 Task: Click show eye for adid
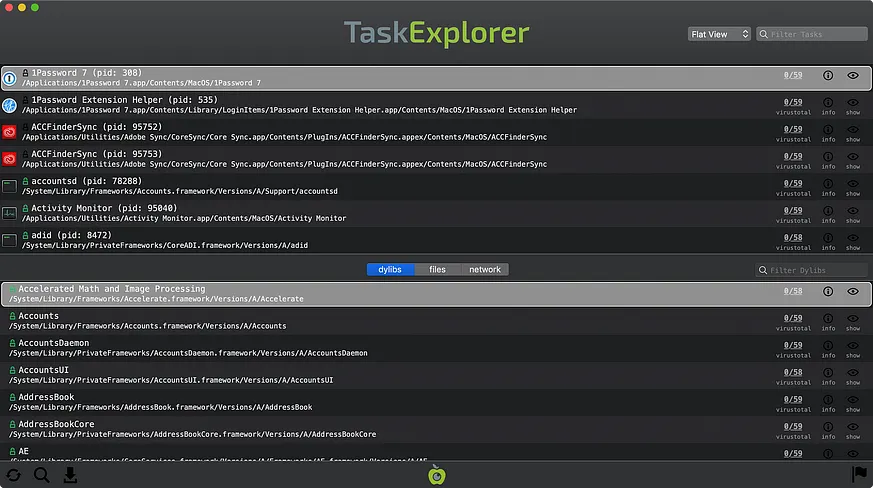[853, 238]
